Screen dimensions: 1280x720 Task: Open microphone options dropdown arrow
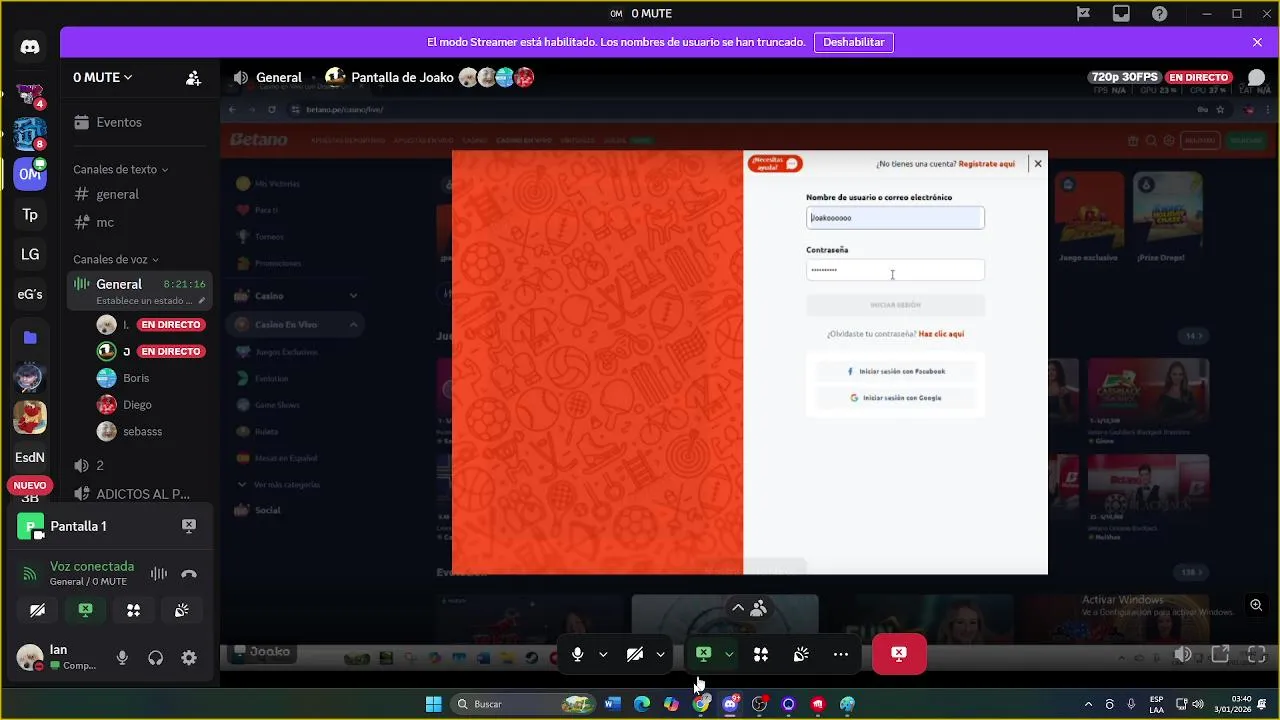[x=603, y=654]
